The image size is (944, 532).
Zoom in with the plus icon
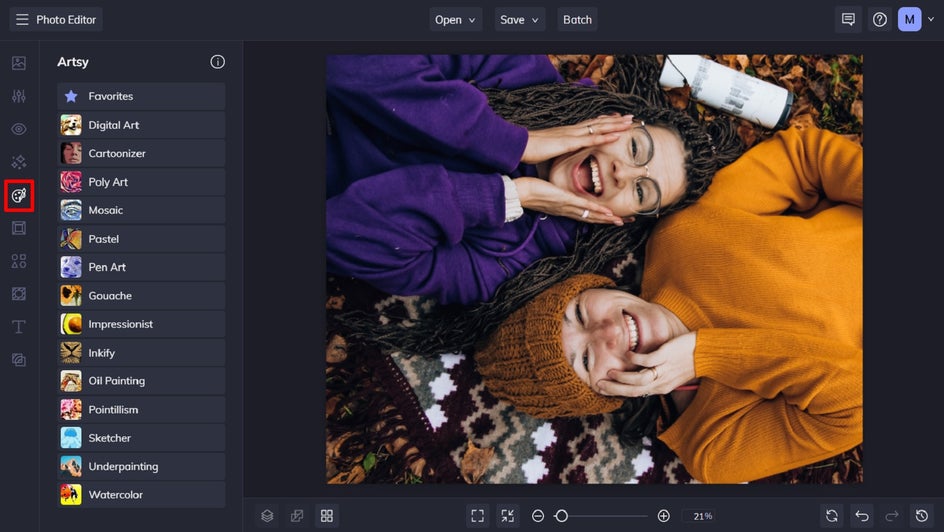663,516
